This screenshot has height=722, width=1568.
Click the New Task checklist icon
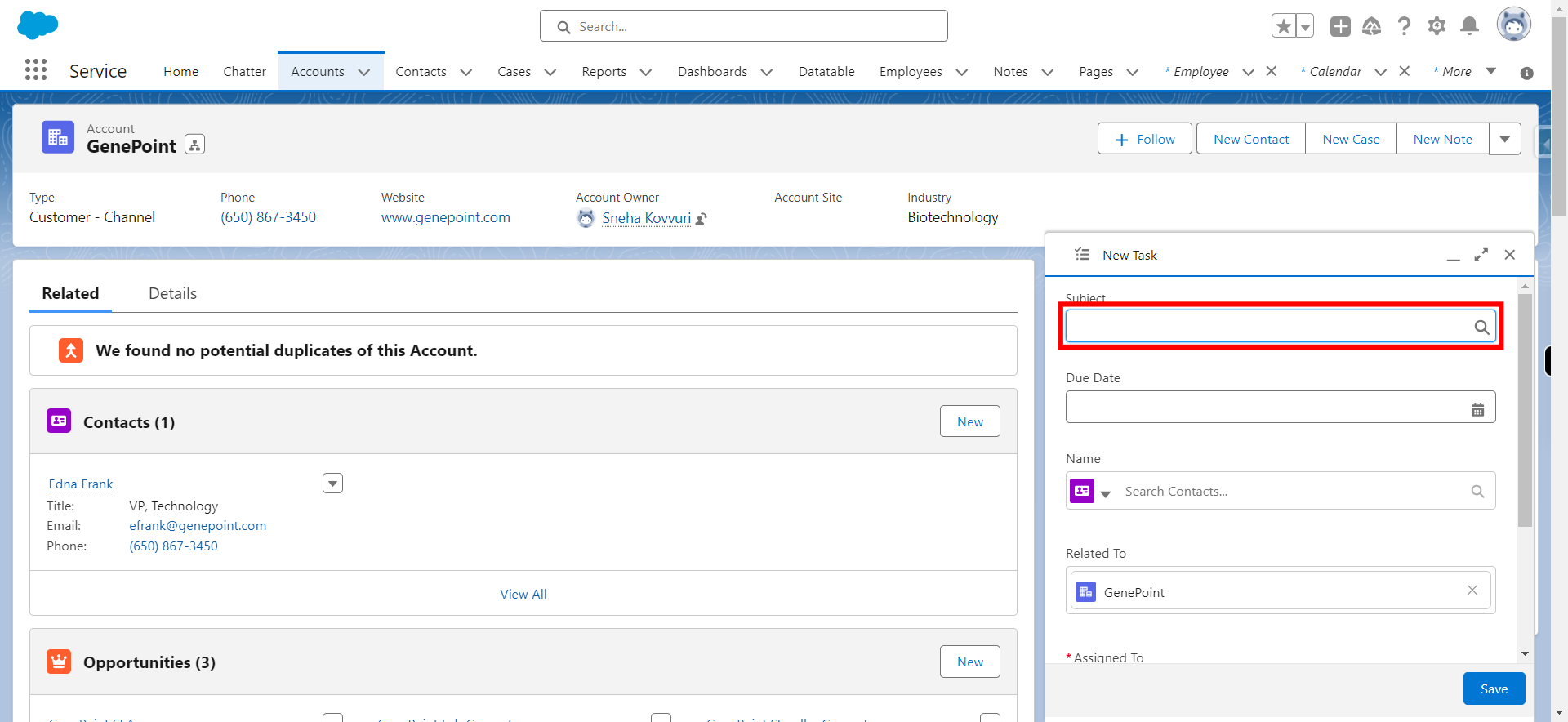[x=1082, y=255]
